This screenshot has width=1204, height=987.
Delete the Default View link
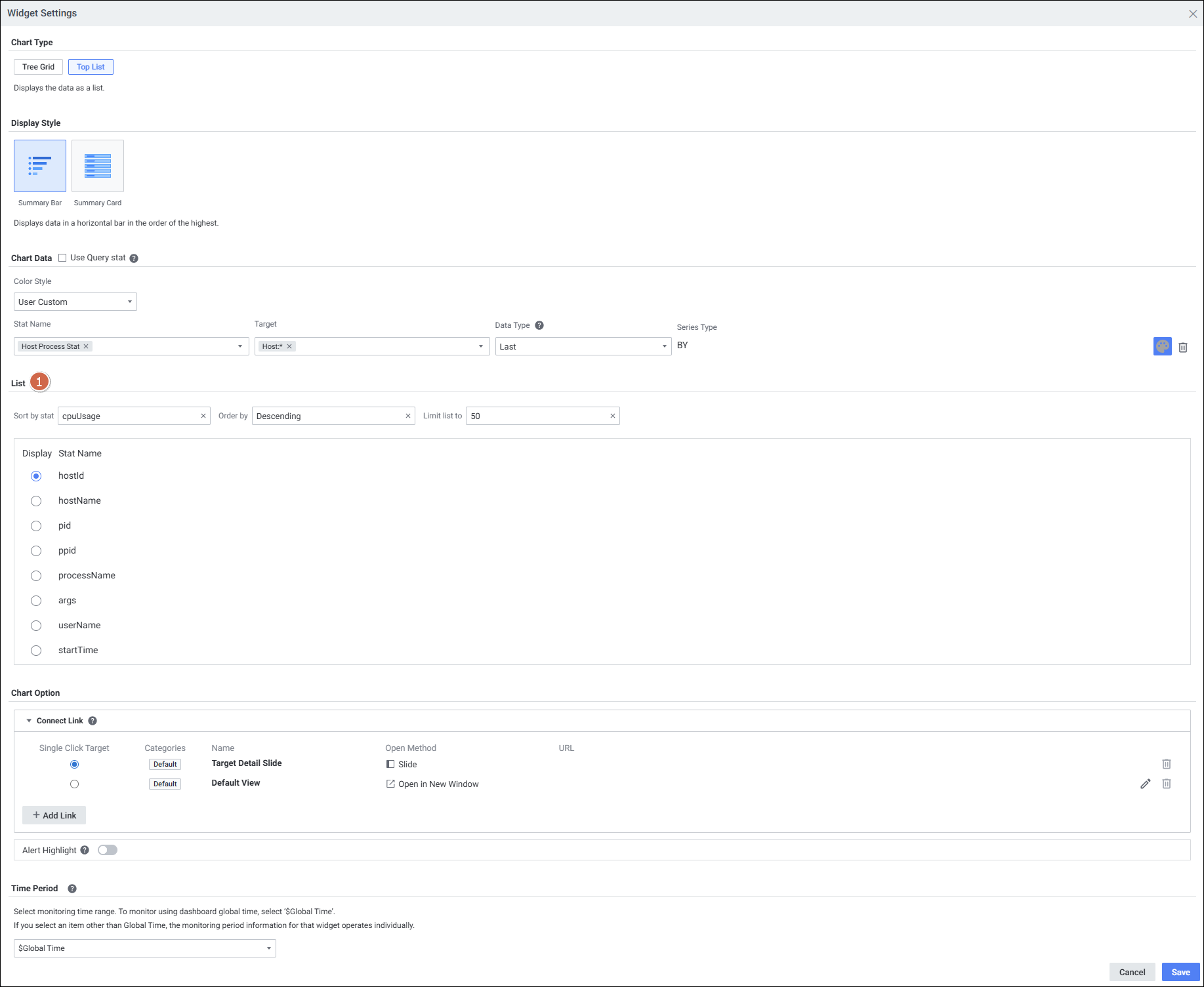point(1166,784)
